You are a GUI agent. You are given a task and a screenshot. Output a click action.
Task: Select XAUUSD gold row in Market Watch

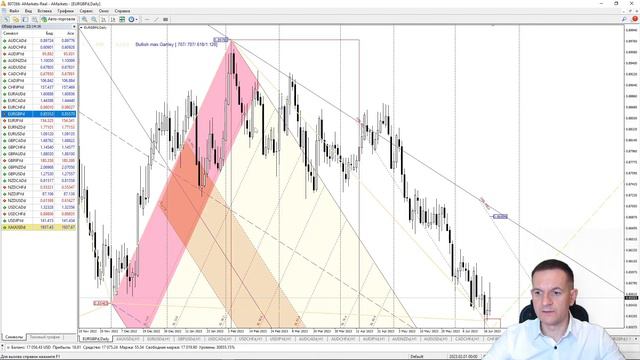tap(39, 227)
